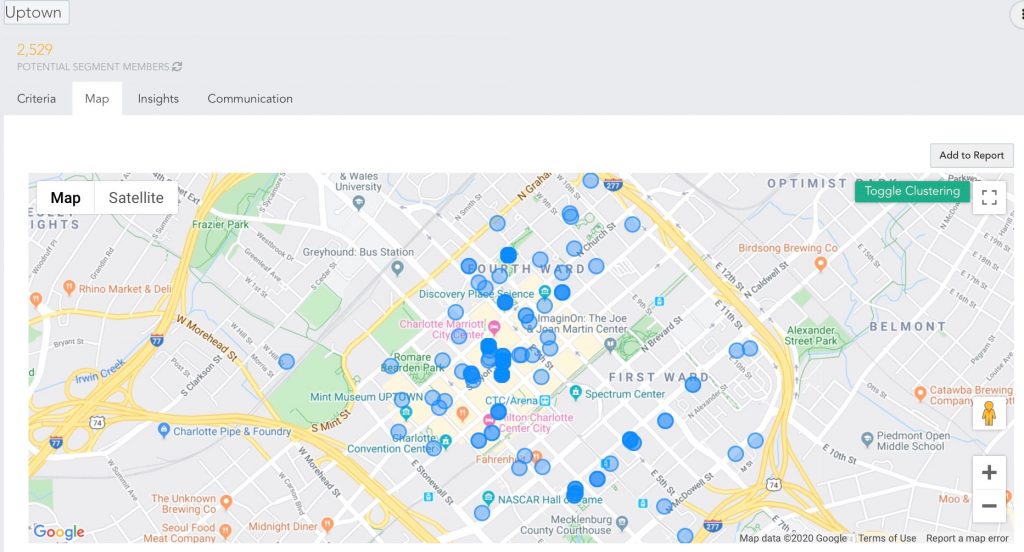
Task: Click the Add to Report button
Action: point(971,155)
